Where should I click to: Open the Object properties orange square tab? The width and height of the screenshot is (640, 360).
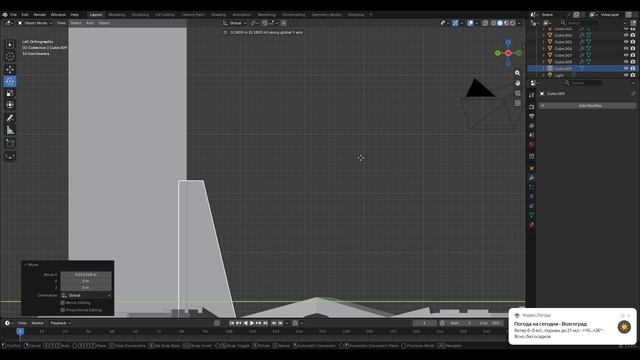pyautogui.click(x=531, y=168)
